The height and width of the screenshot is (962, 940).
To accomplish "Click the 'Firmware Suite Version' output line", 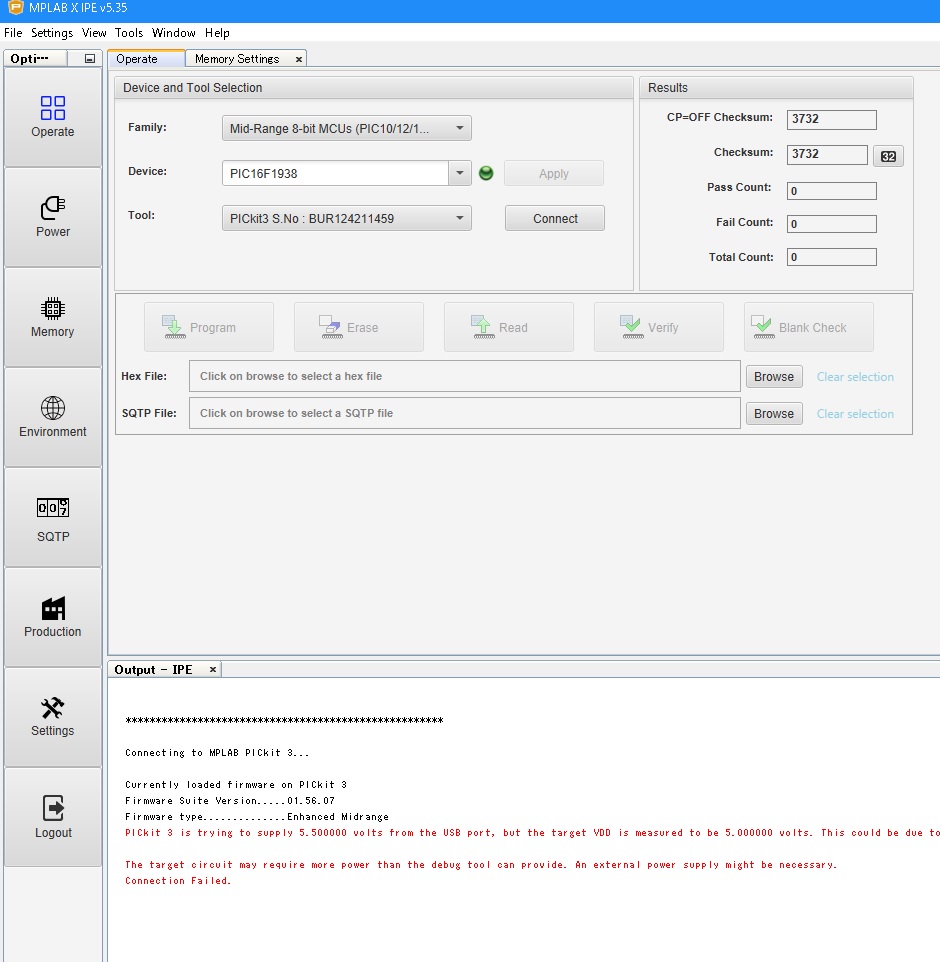I will [x=230, y=801].
